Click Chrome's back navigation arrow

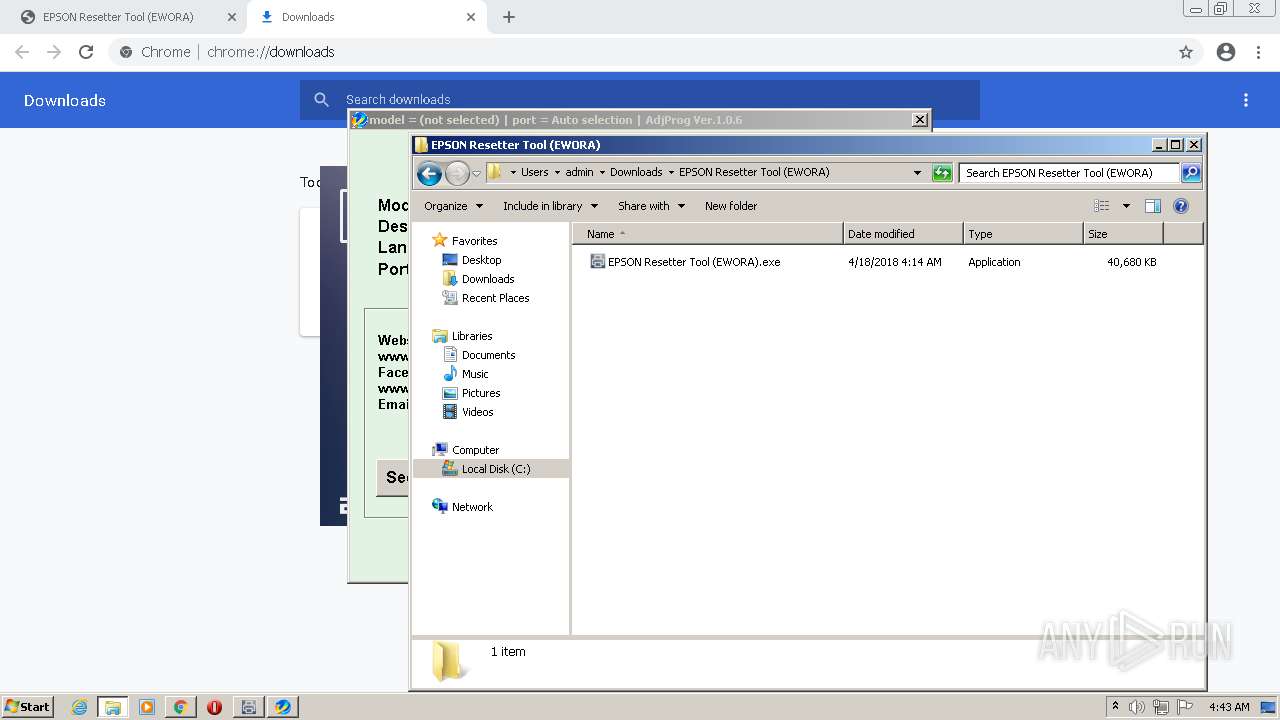22,52
